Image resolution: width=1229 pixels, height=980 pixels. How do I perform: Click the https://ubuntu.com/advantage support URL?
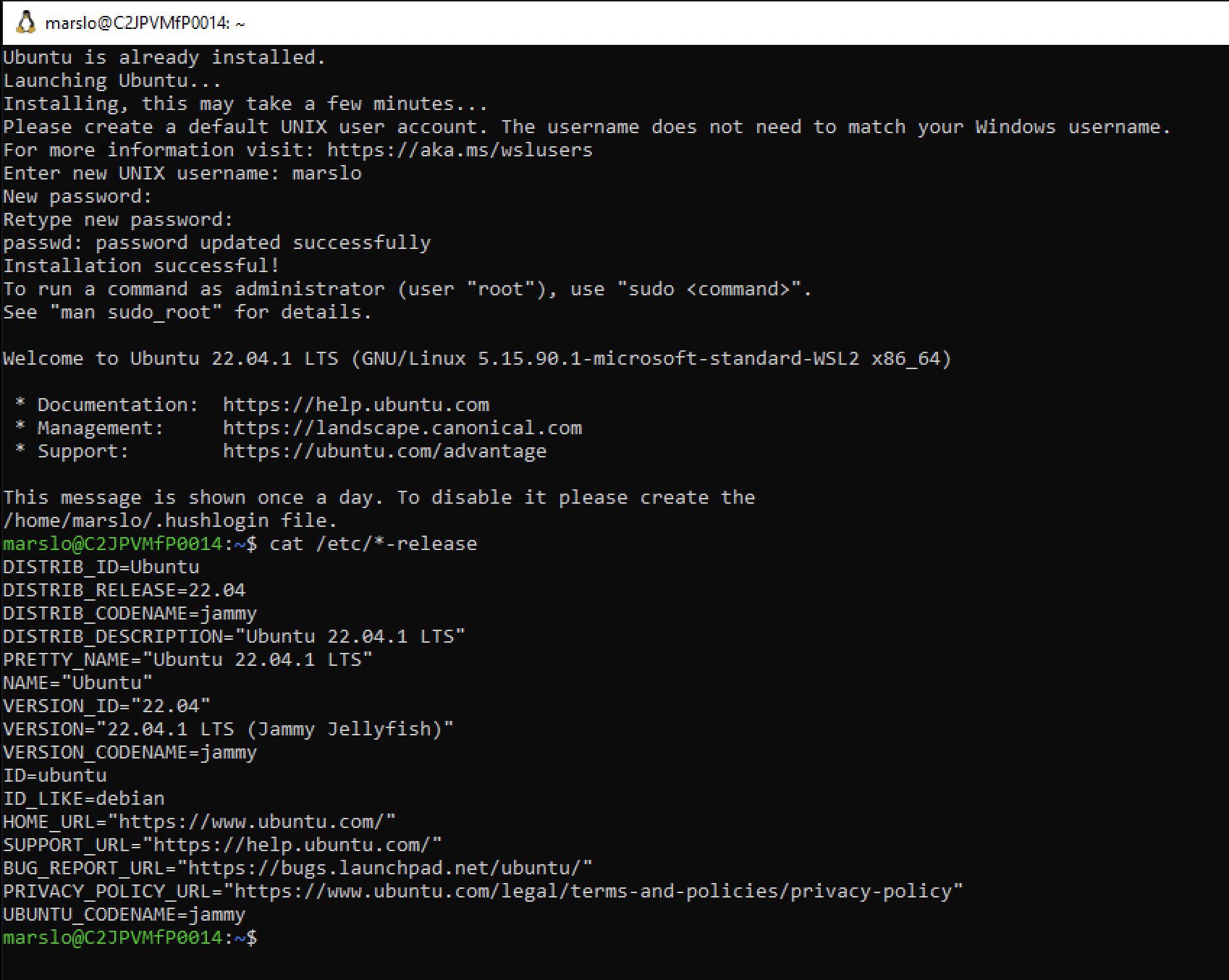point(385,451)
